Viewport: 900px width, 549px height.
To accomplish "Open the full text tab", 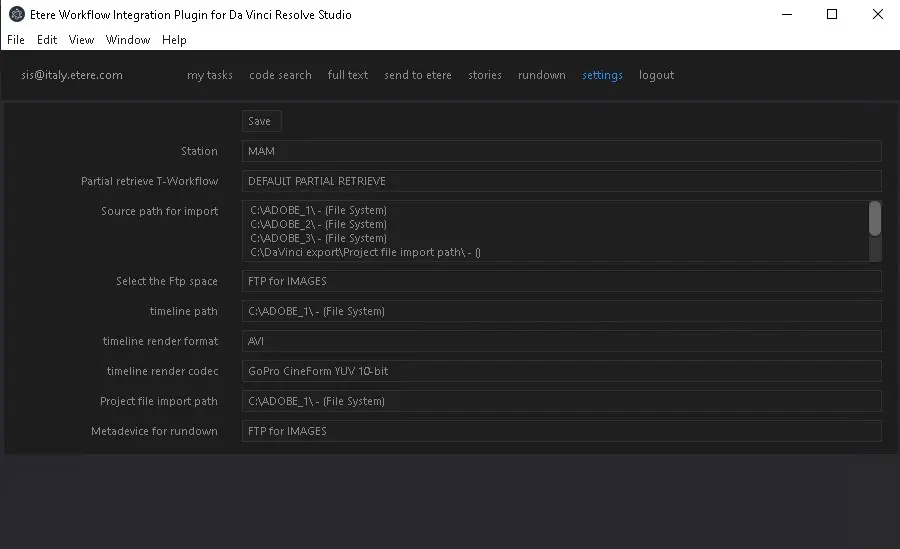I will click(347, 75).
